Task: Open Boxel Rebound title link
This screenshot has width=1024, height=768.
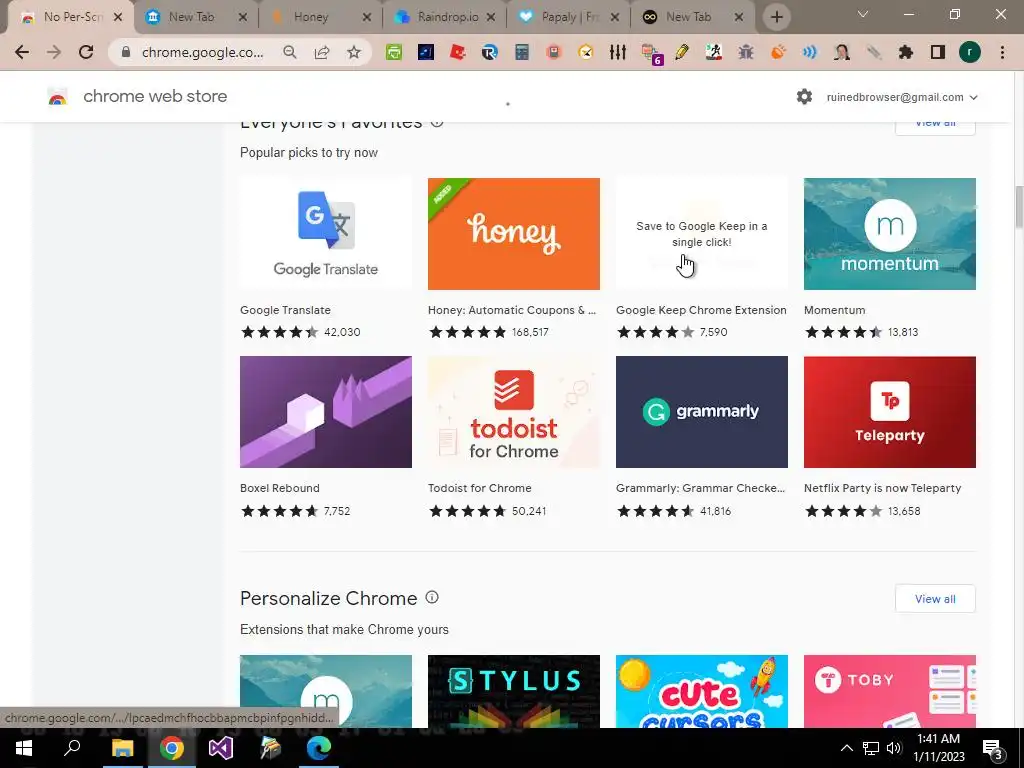Action: coord(280,488)
